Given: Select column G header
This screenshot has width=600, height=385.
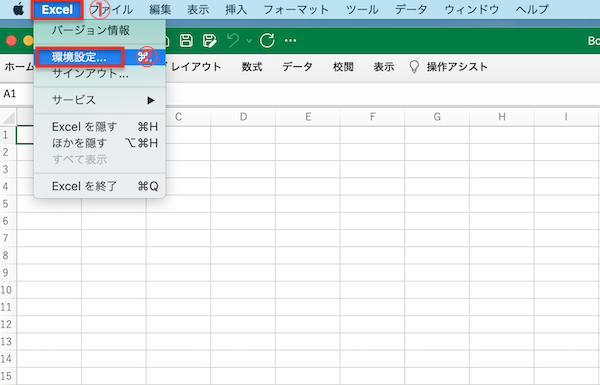Looking at the screenshot, I should coord(437,117).
